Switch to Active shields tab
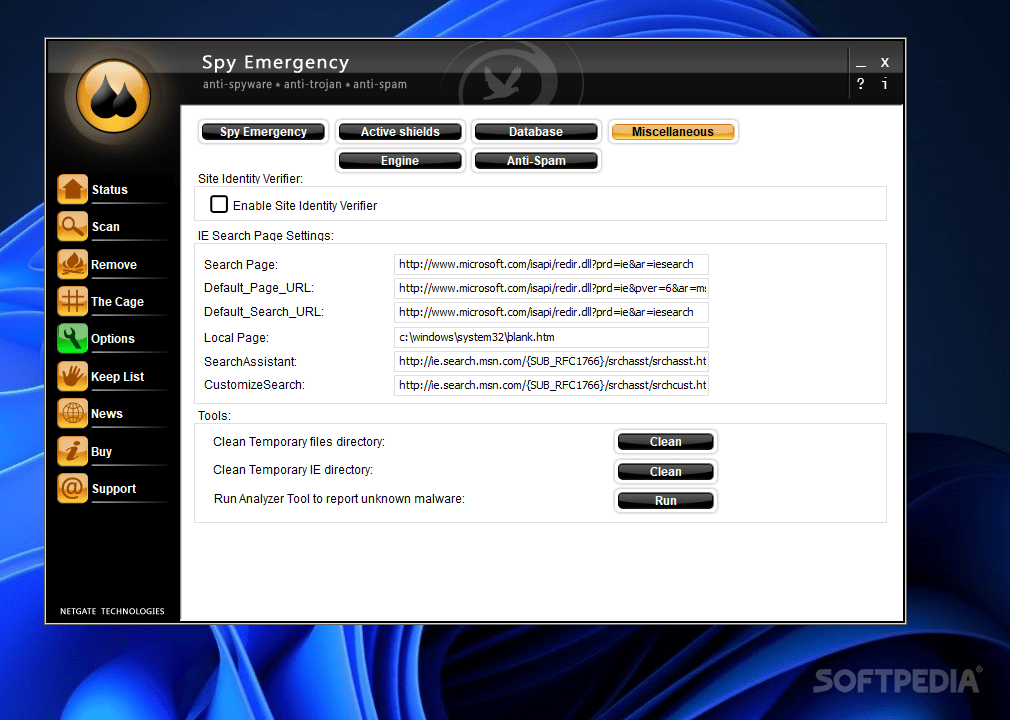This screenshot has height=720, width=1010. click(x=400, y=131)
